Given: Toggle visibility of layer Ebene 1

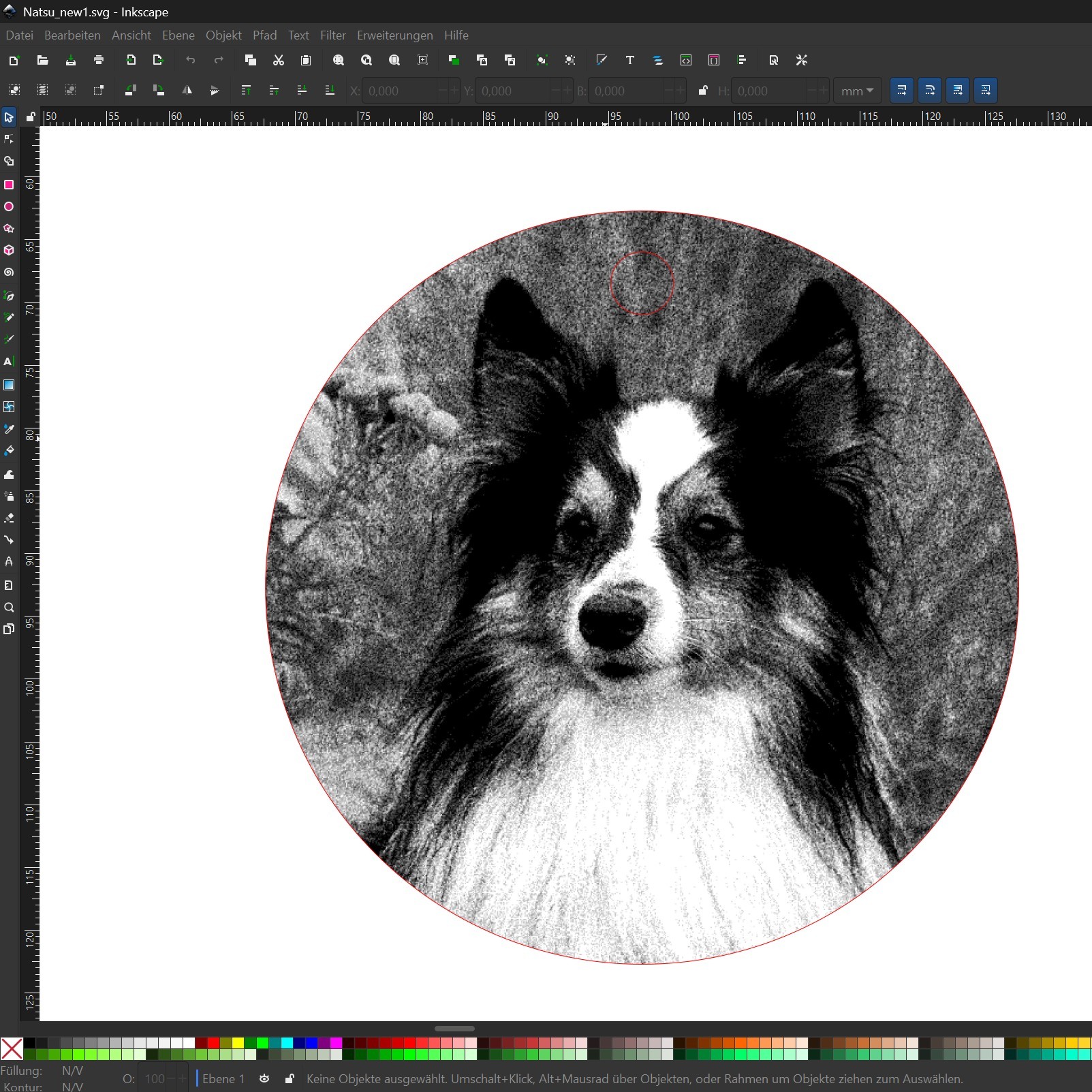Looking at the screenshot, I should click(264, 1078).
